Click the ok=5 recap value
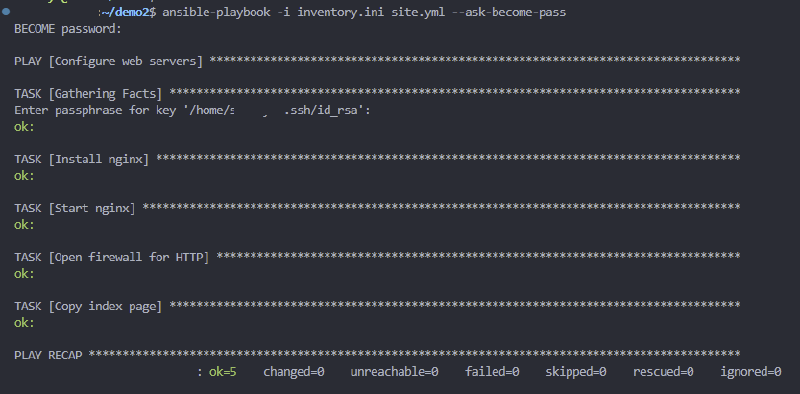800x394 pixels. tap(222, 372)
